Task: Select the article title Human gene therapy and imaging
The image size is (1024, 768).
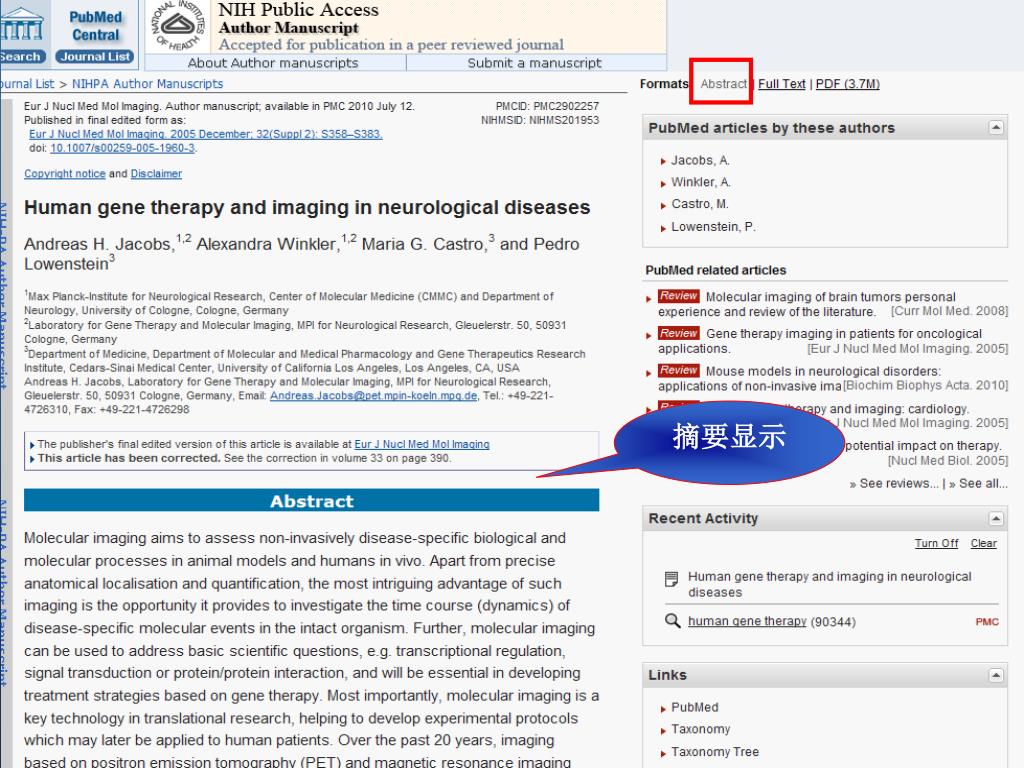Action: (307, 207)
